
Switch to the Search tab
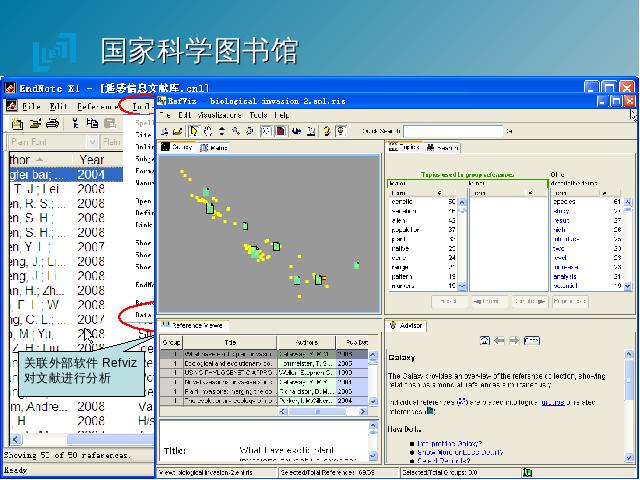coord(442,148)
